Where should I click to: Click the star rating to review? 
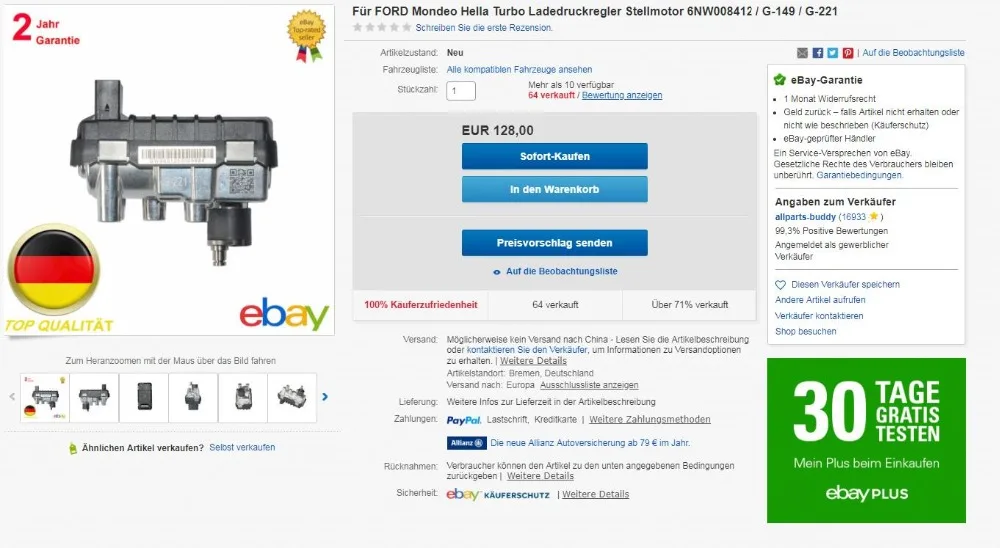coord(381,27)
